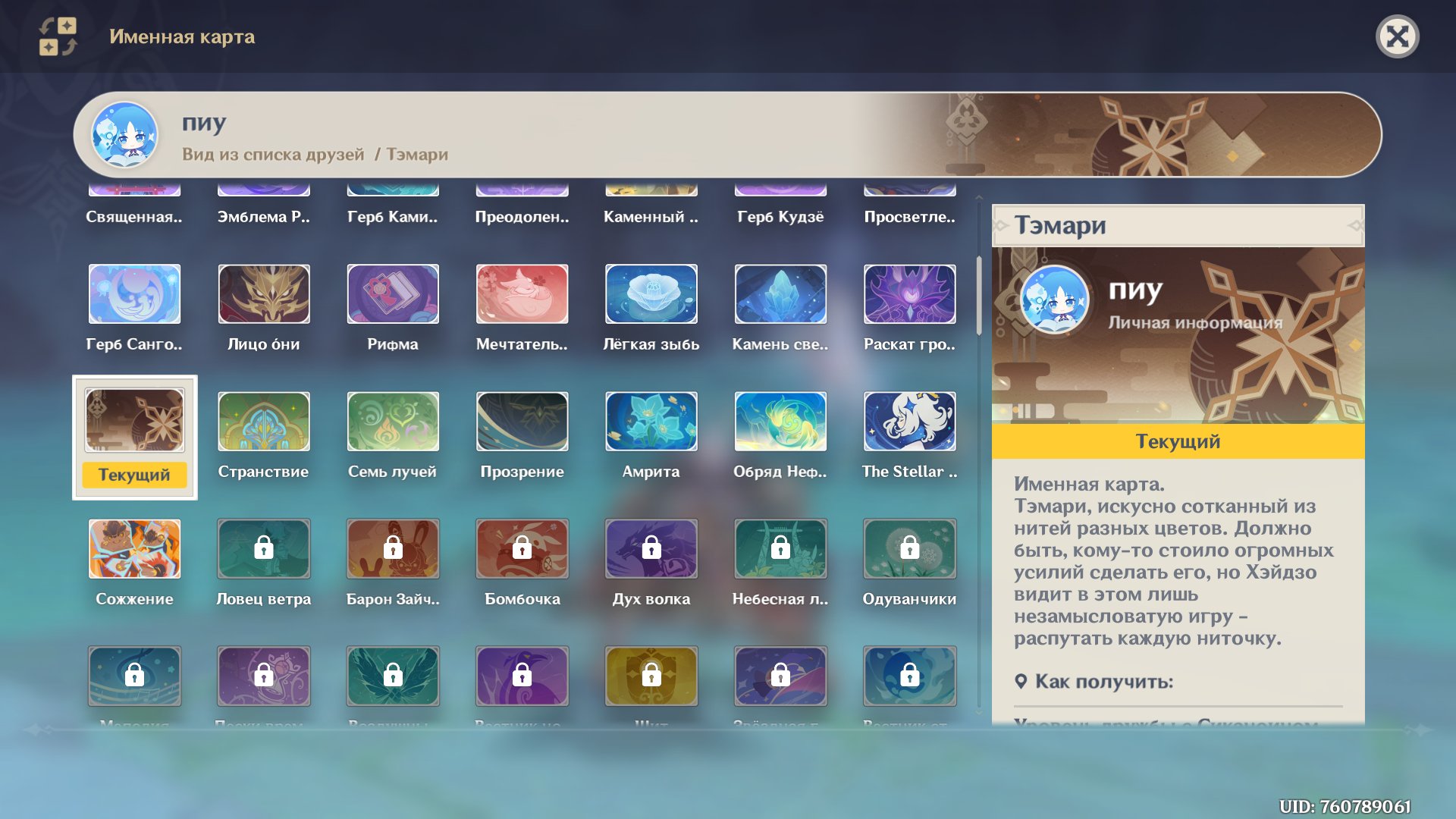This screenshot has width=1456, height=819.
Task: Select the Лёгкая зыбь namecard
Action: (x=651, y=294)
